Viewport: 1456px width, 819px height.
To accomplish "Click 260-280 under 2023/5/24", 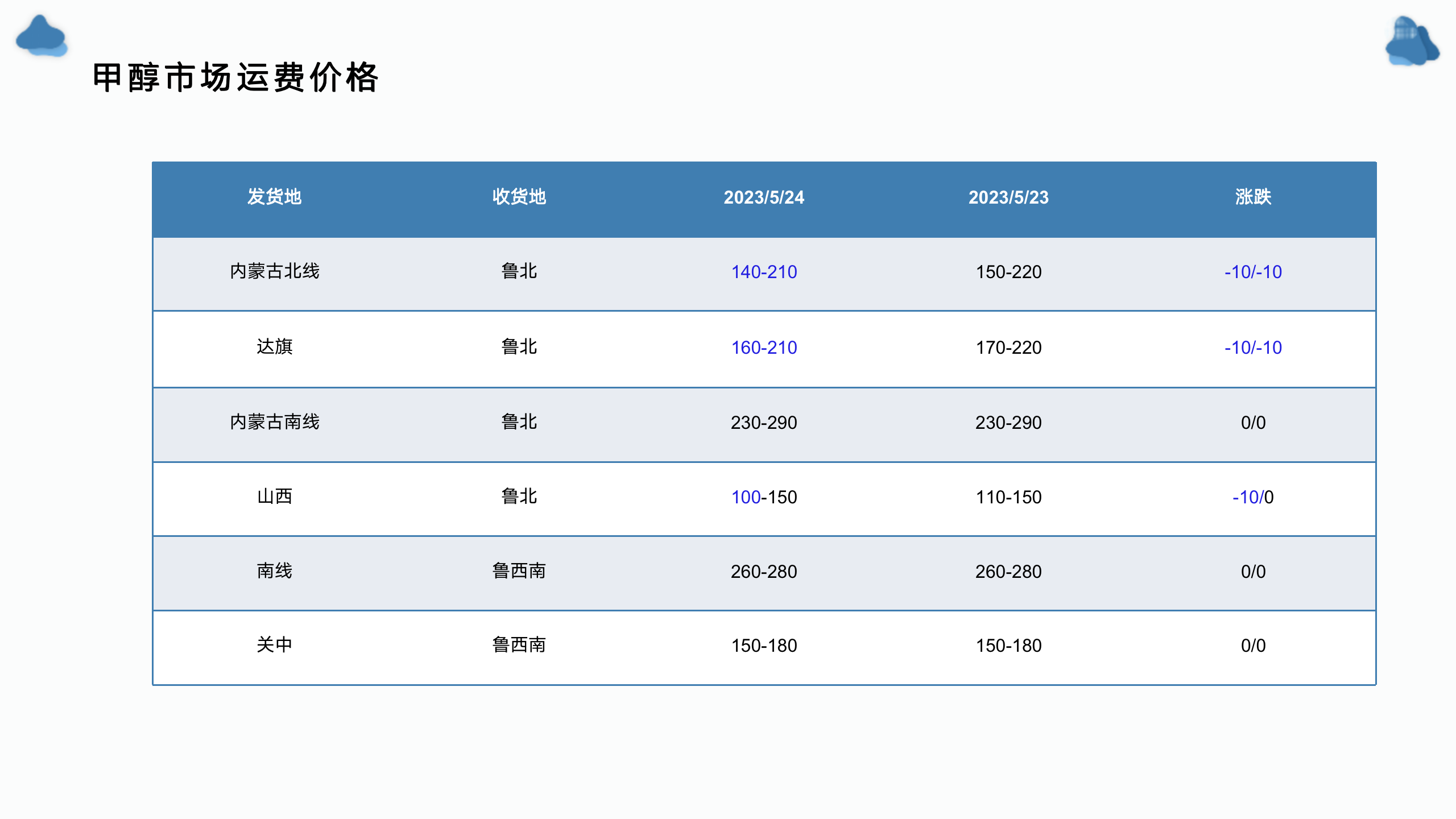I will click(x=764, y=572).
